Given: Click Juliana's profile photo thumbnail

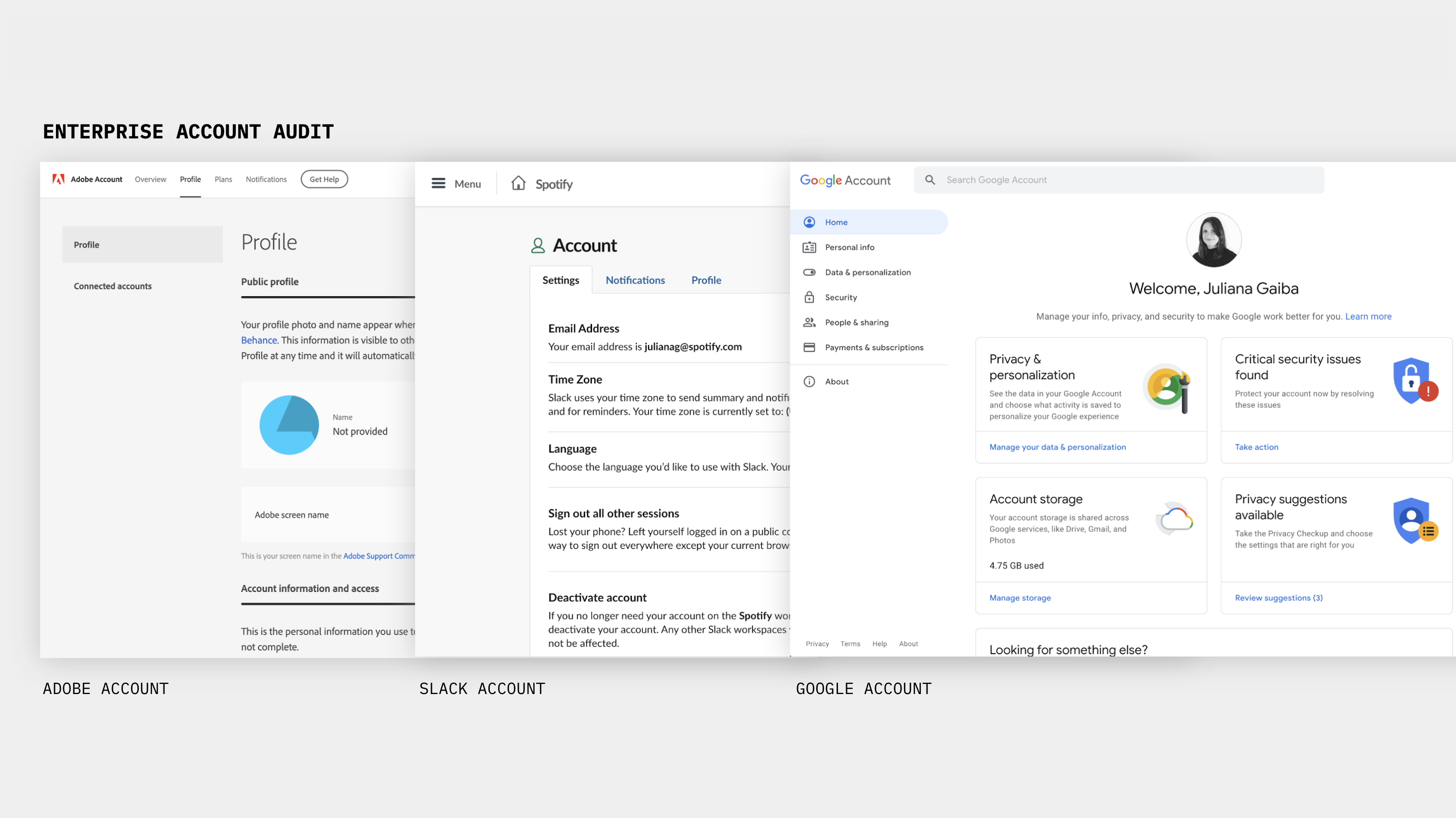Looking at the screenshot, I should click(1213, 240).
